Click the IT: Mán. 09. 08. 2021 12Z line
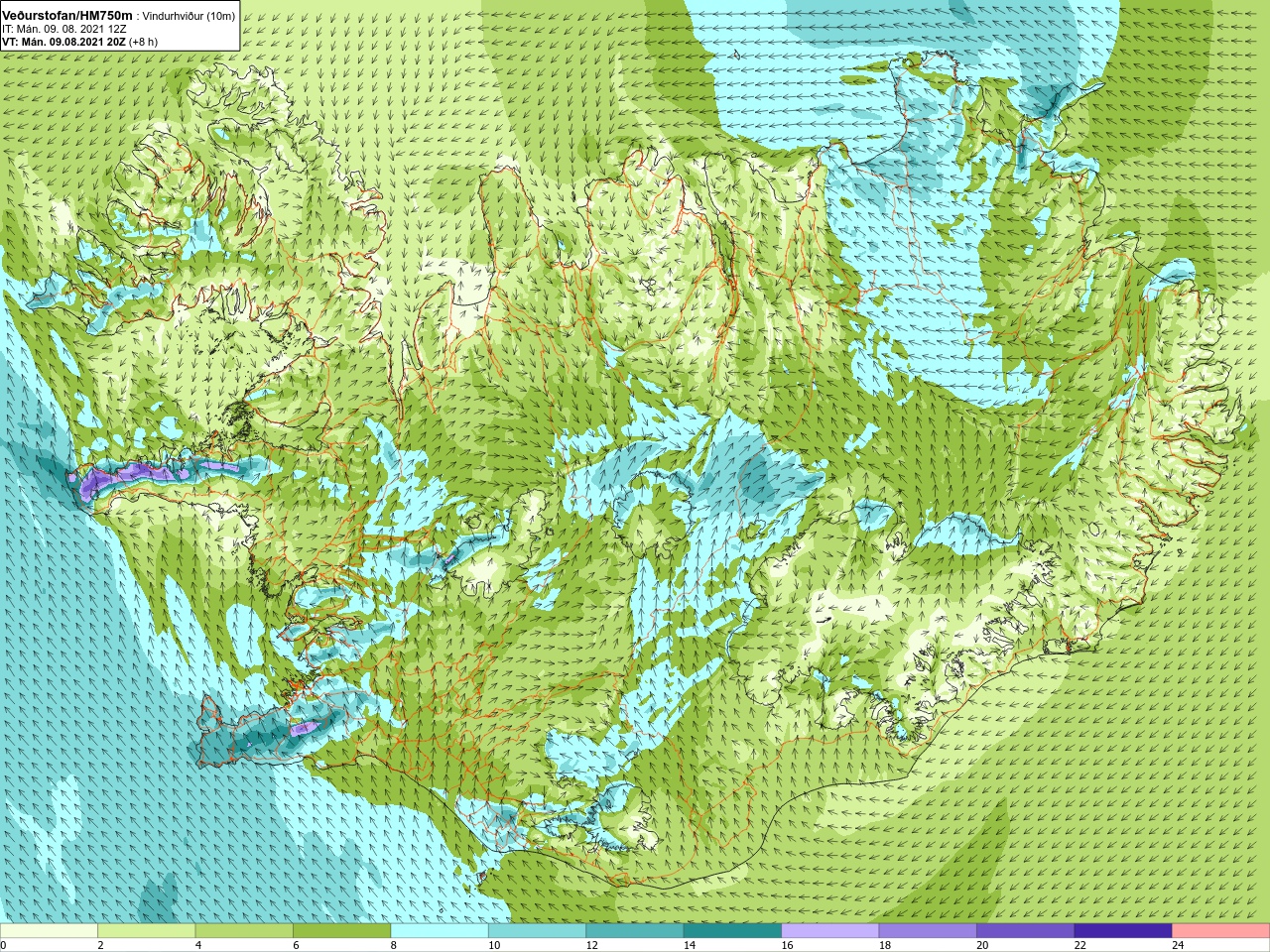Image resolution: width=1270 pixels, height=952 pixels. [63, 29]
